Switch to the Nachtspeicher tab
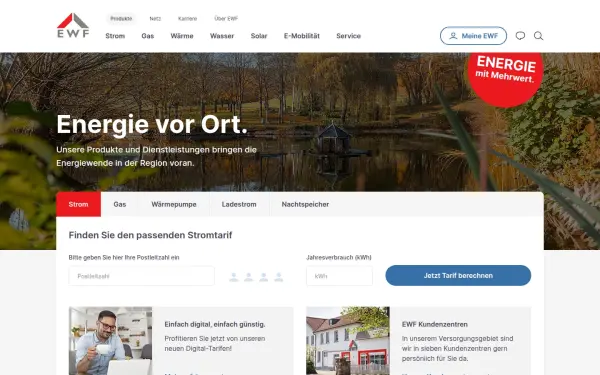This screenshot has height=375, width=600. (305, 204)
